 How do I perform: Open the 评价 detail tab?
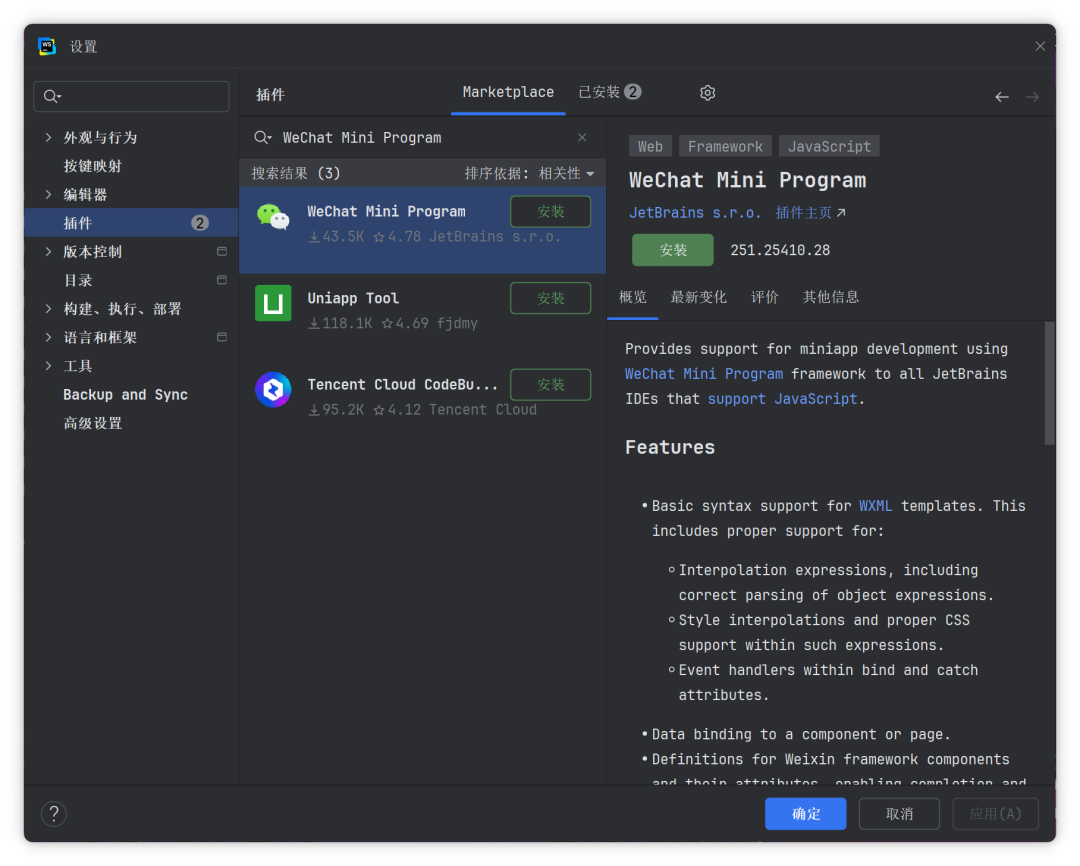pyautogui.click(x=765, y=297)
